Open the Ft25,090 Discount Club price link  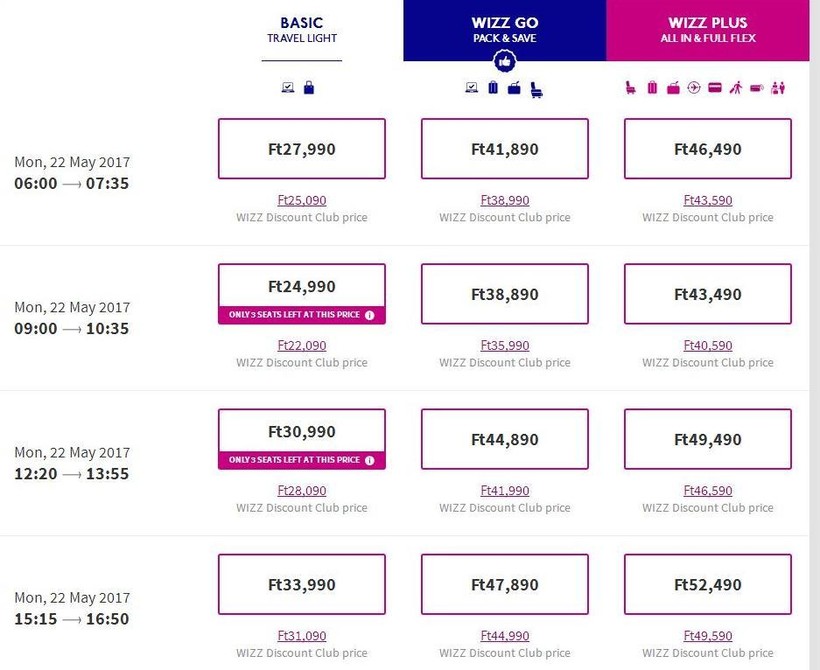(x=301, y=201)
